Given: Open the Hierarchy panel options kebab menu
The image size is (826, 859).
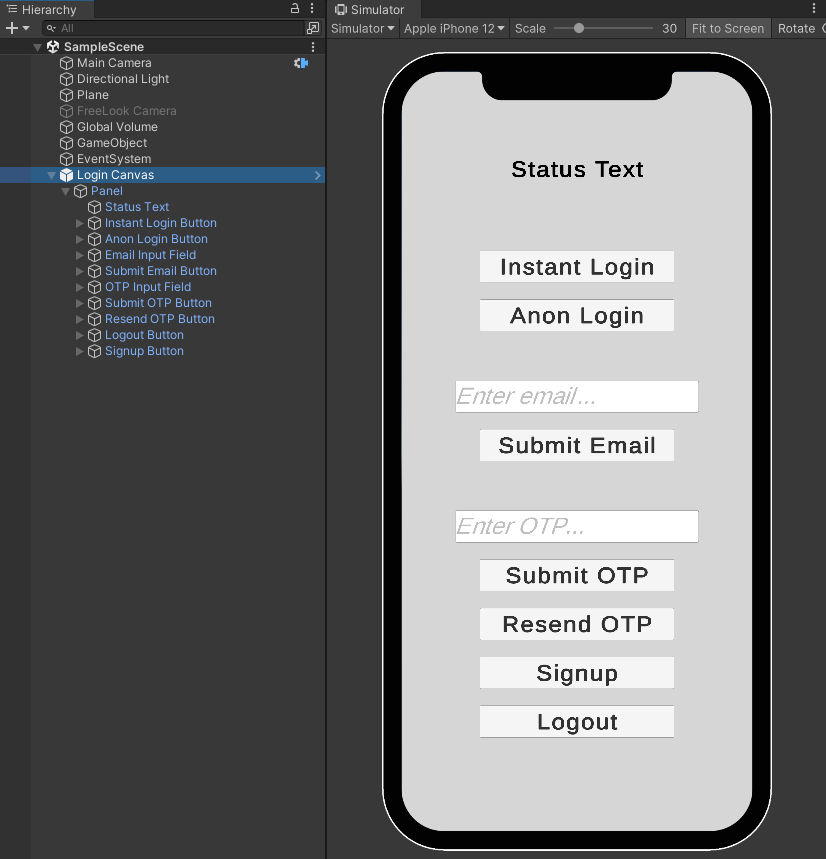Looking at the screenshot, I should pyautogui.click(x=313, y=8).
